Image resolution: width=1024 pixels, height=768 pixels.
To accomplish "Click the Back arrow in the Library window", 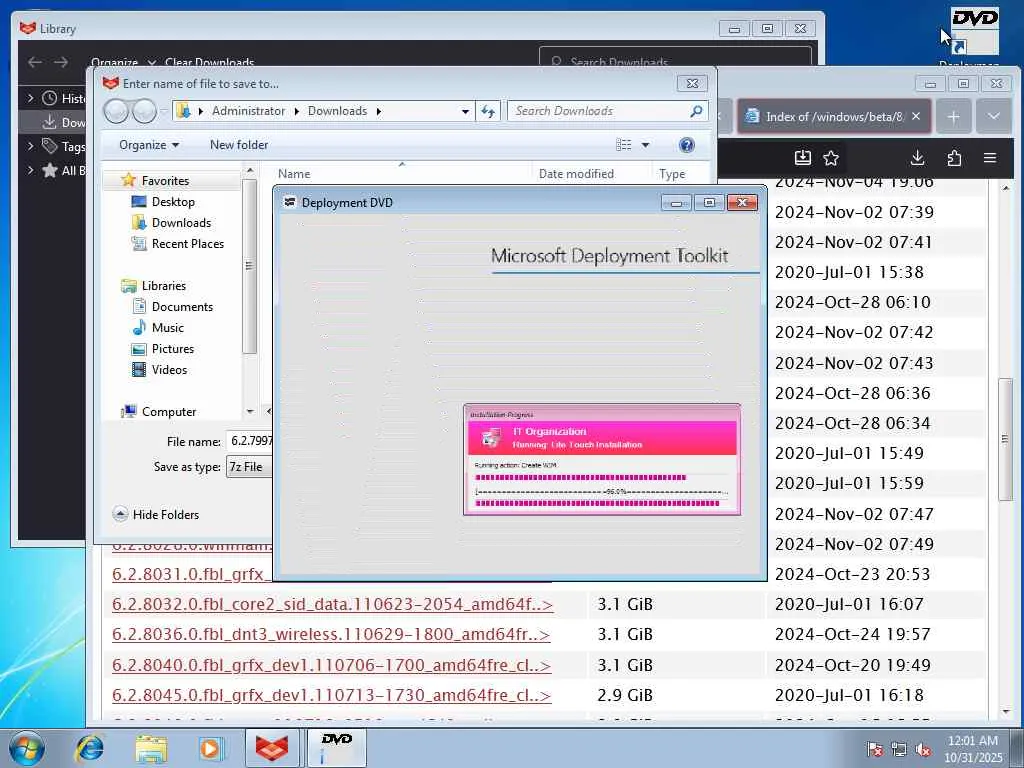I will (35, 62).
